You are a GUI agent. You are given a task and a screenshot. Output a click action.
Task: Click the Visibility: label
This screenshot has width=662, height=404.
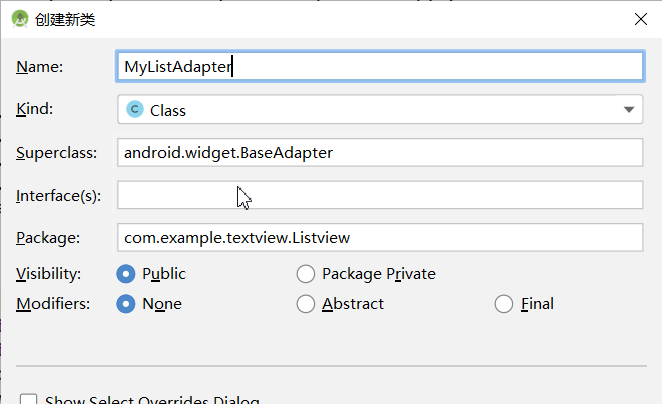coord(48,274)
